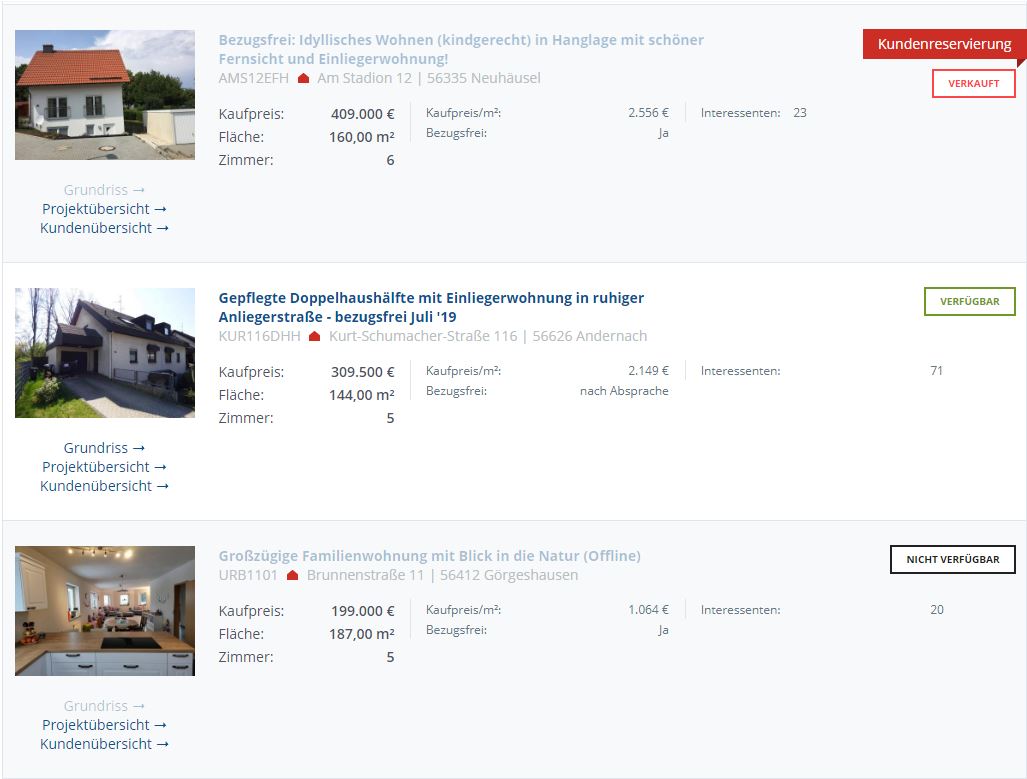
Task: Click Bezugsfrei Ja on the Neuhäusel listing
Action: (x=662, y=132)
